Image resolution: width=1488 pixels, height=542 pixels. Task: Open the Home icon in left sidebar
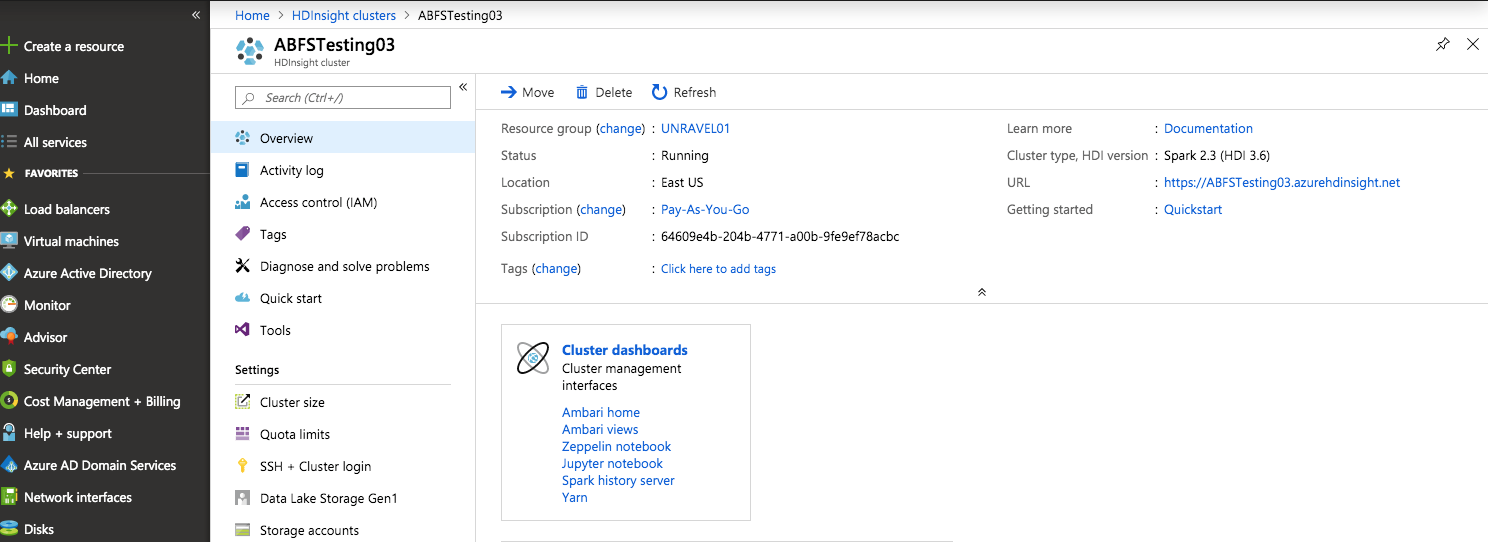9,78
